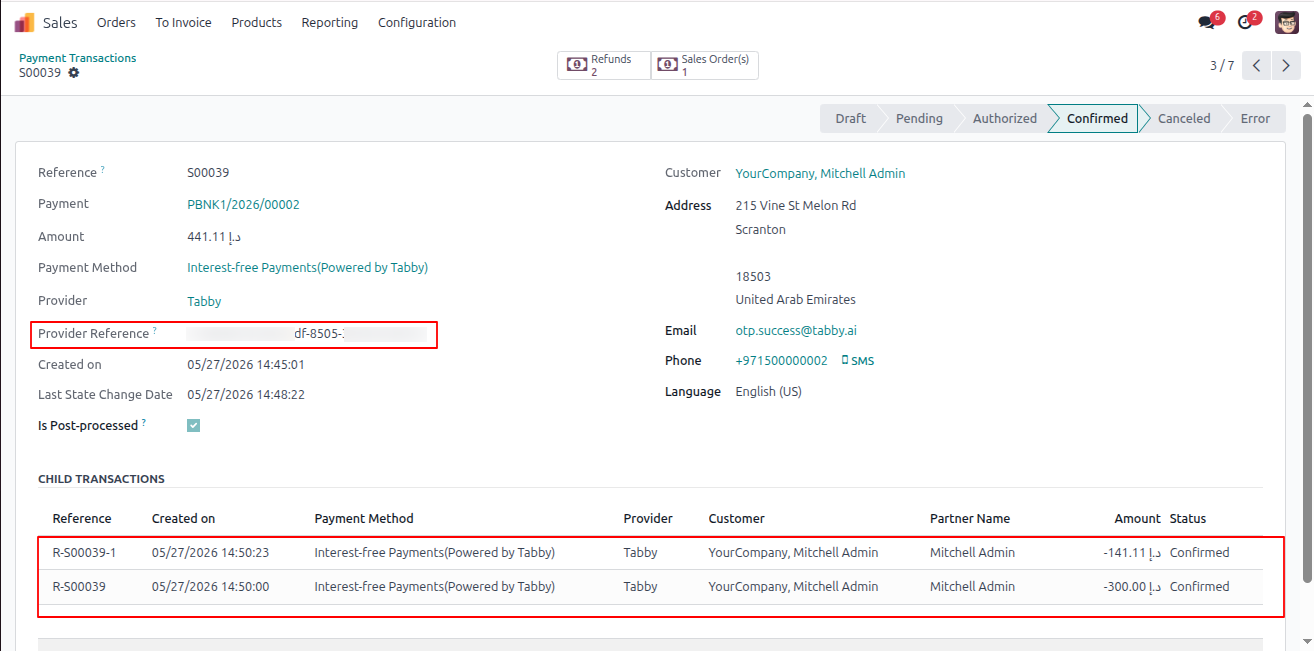Go back to Payment Transactions breadcrumb

tap(77, 58)
